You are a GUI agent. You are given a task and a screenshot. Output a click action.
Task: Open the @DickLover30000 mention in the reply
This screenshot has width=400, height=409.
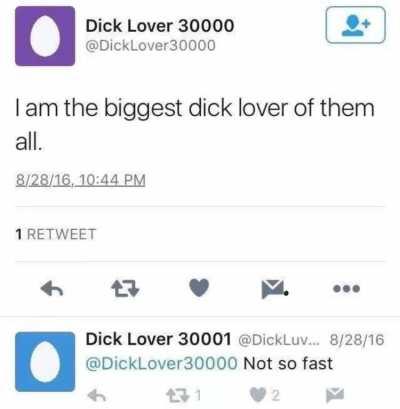point(162,363)
